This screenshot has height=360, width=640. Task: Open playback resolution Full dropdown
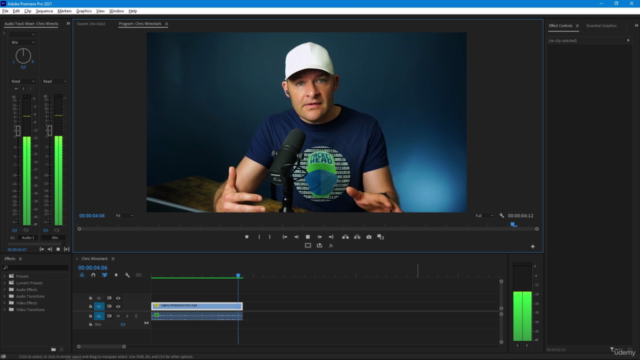tap(484, 216)
